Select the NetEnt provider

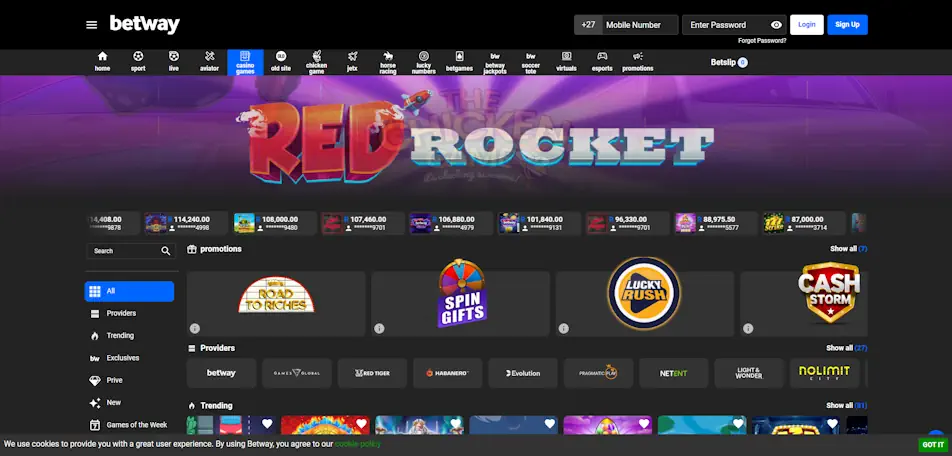point(673,373)
